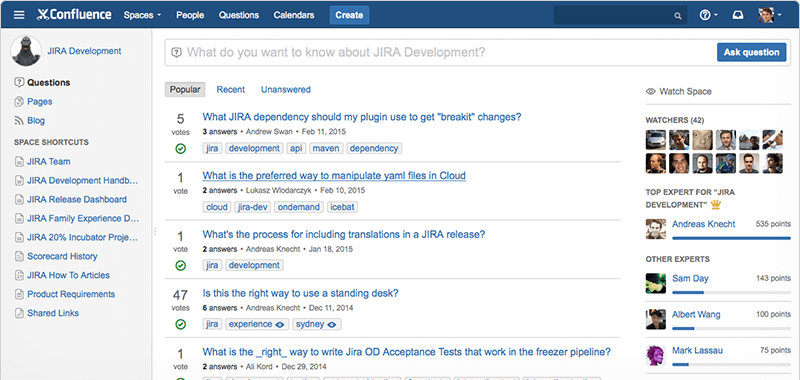
Task: Focus the top search input field
Action: [619, 15]
